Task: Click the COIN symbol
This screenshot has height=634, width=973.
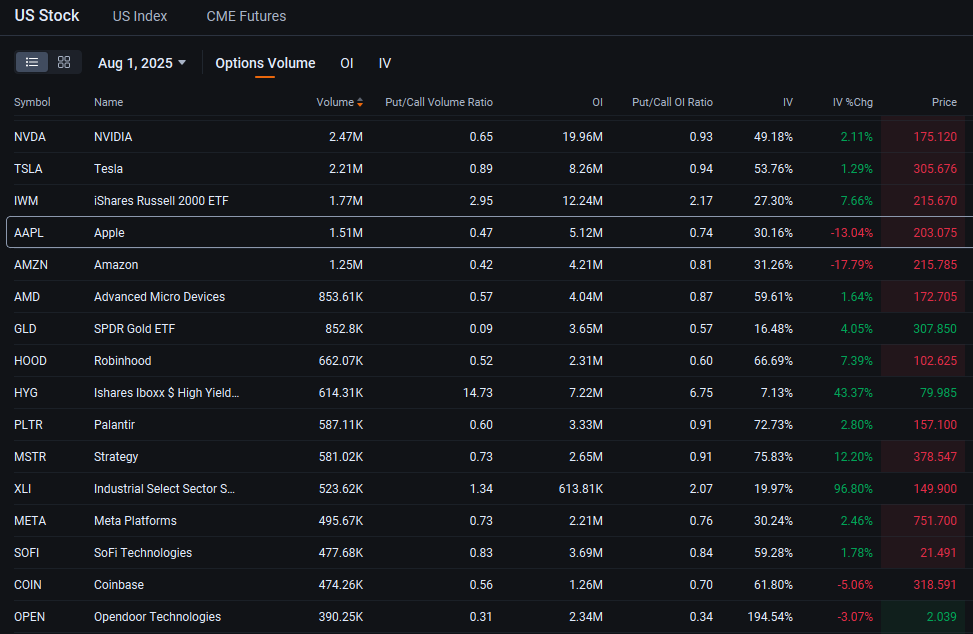Action: 27,585
